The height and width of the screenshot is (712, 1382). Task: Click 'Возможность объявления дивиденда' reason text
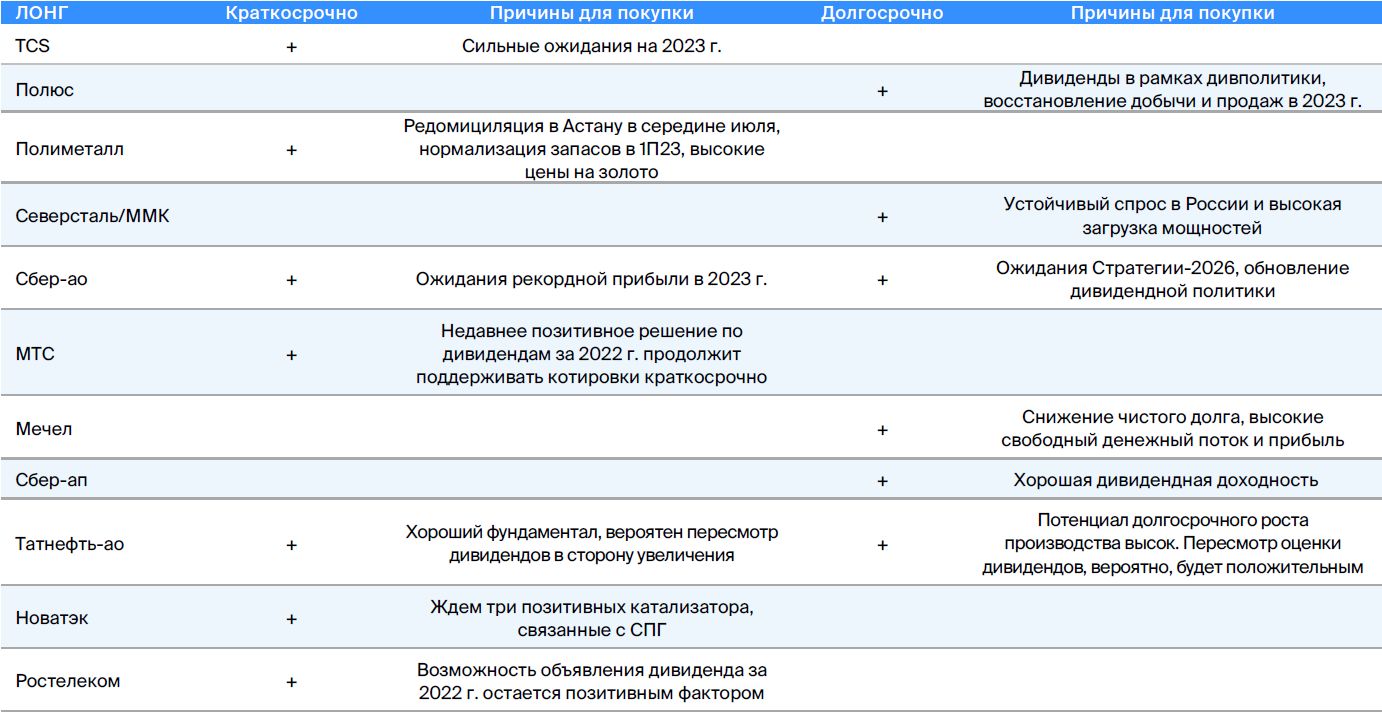[591, 681]
